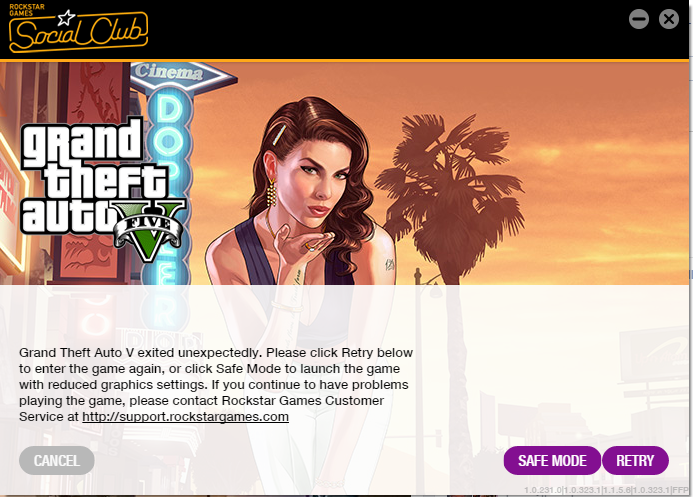693x497 pixels.
Task: Click the exited unexpectedly error message text
Action: point(216,384)
